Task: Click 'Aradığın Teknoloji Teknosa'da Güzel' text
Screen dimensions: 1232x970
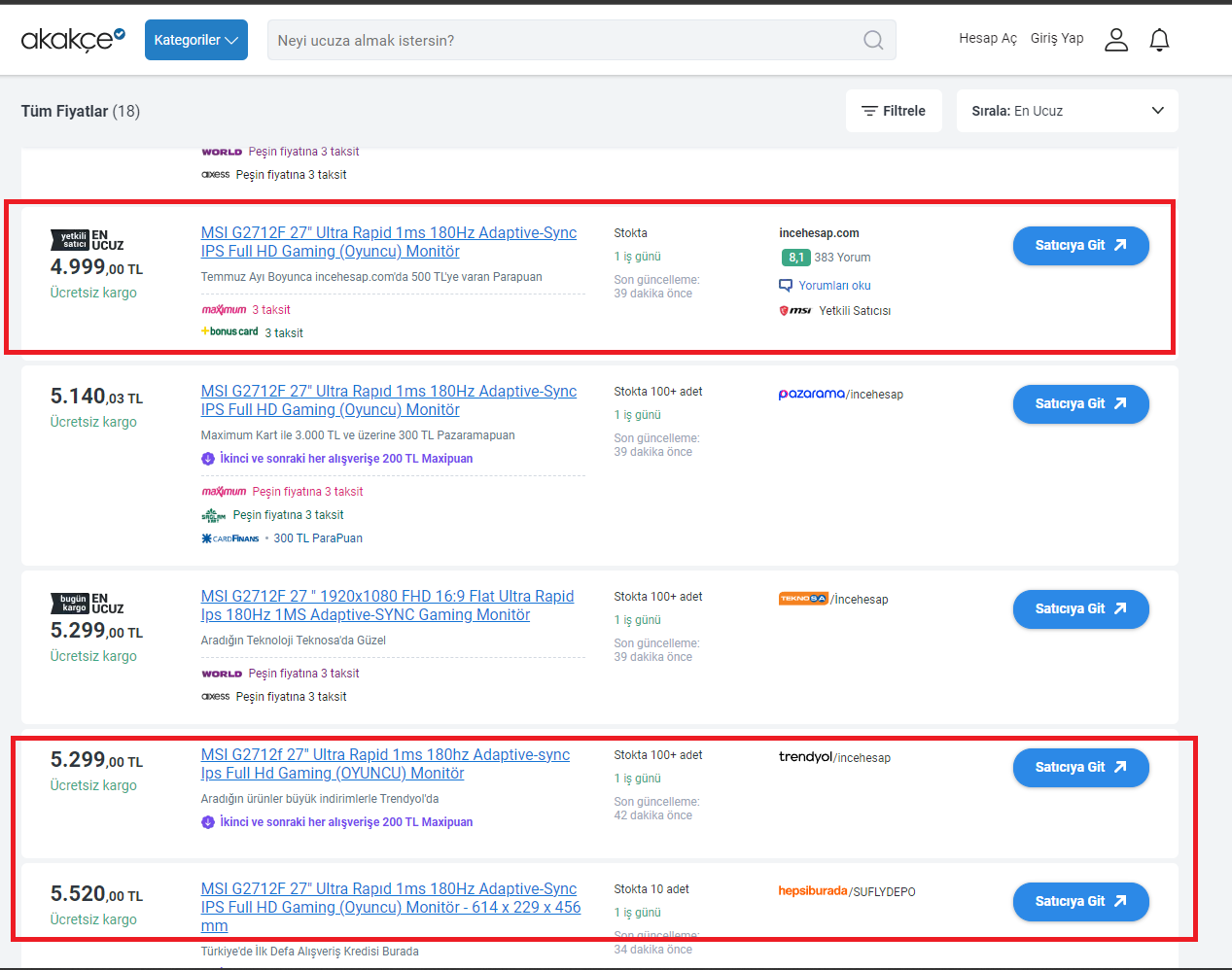Action: [x=294, y=641]
